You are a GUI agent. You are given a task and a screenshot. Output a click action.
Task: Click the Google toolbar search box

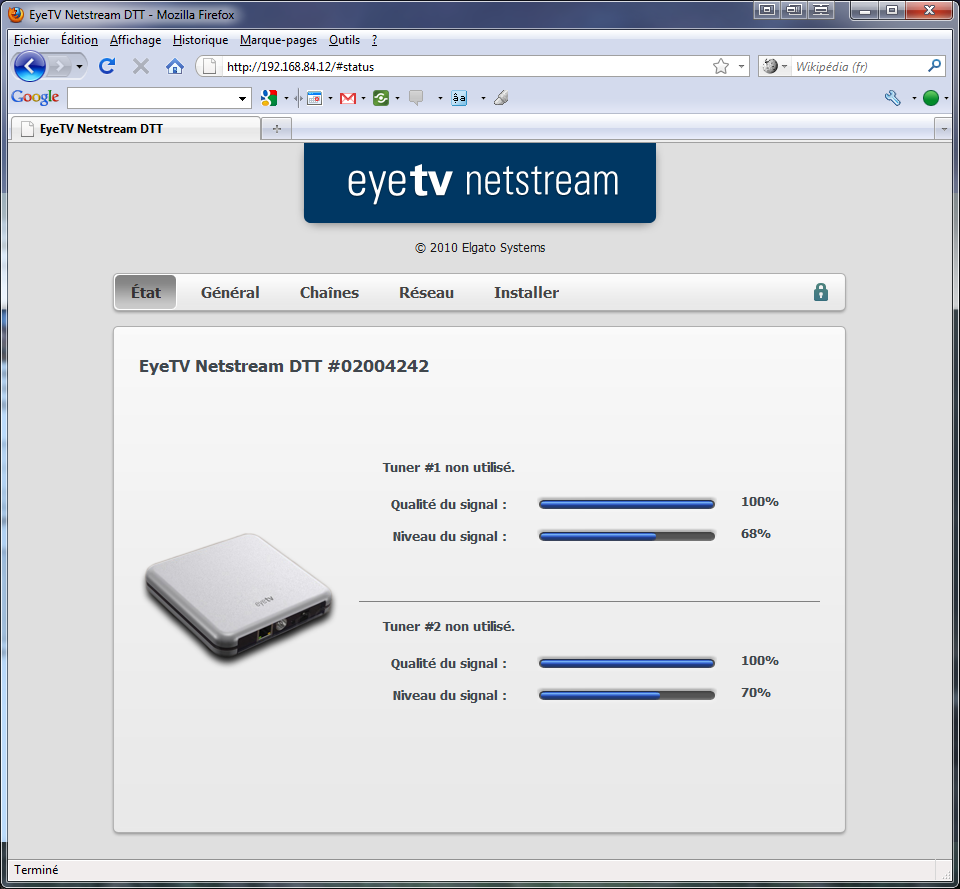pos(151,98)
